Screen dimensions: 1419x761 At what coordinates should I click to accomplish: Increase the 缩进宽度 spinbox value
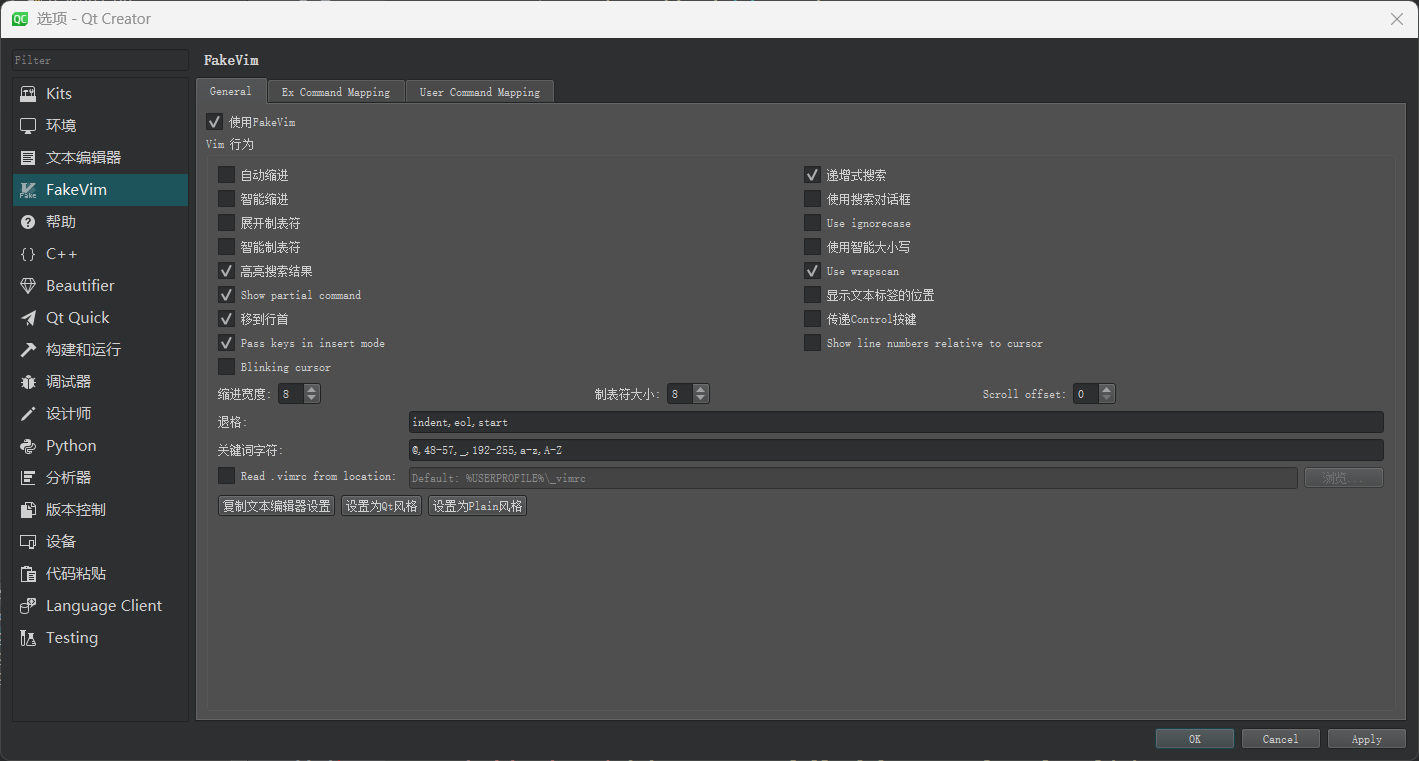tap(312, 390)
